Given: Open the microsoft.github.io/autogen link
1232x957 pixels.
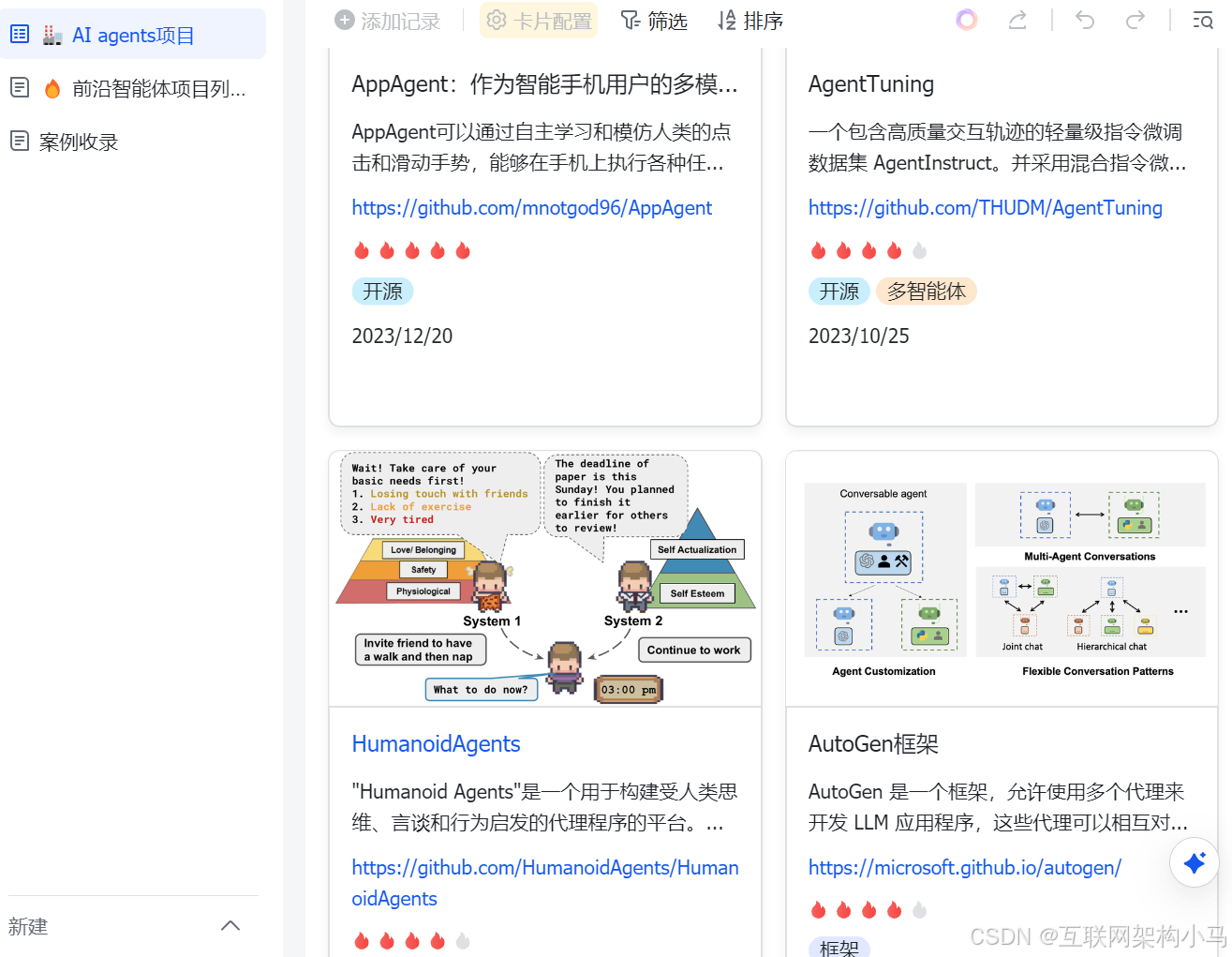Looking at the screenshot, I should (965, 868).
